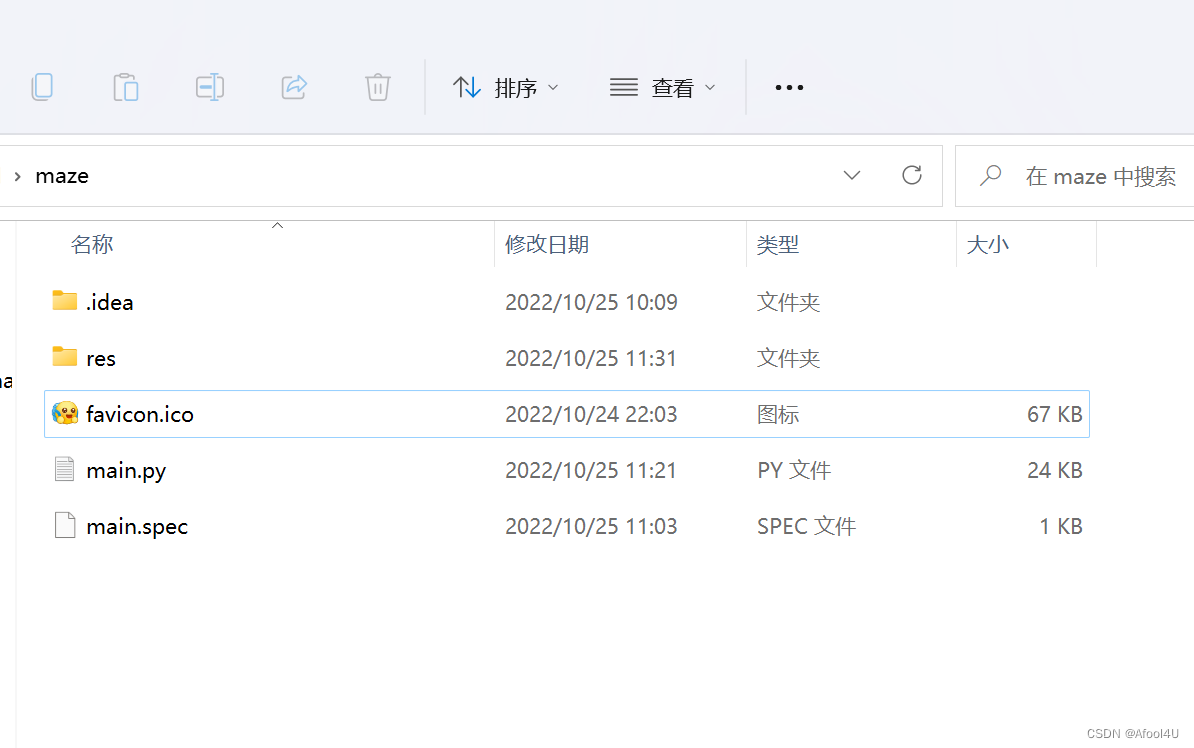Select the res folder

coord(101,358)
